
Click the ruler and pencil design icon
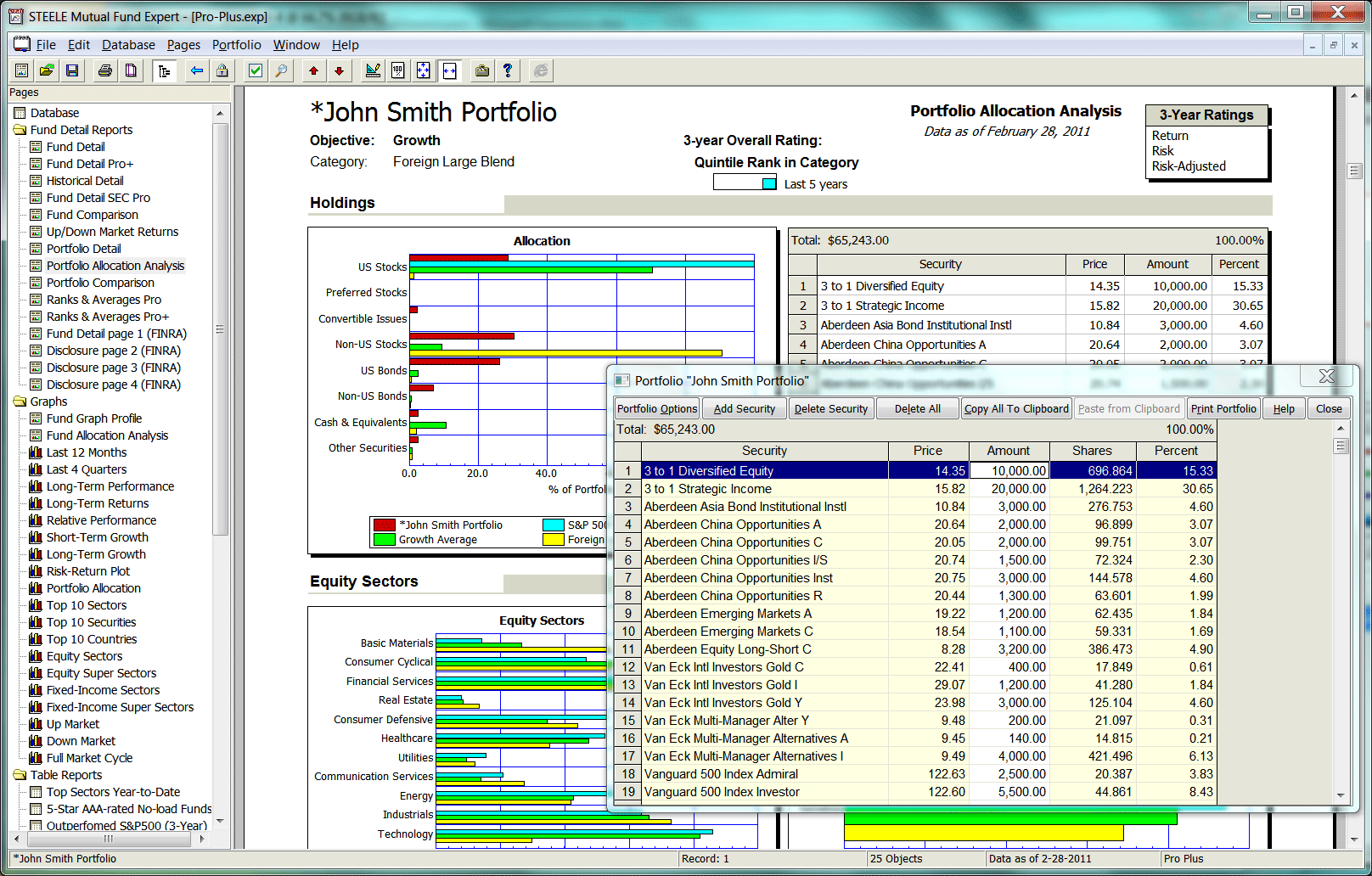click(373, 71)
